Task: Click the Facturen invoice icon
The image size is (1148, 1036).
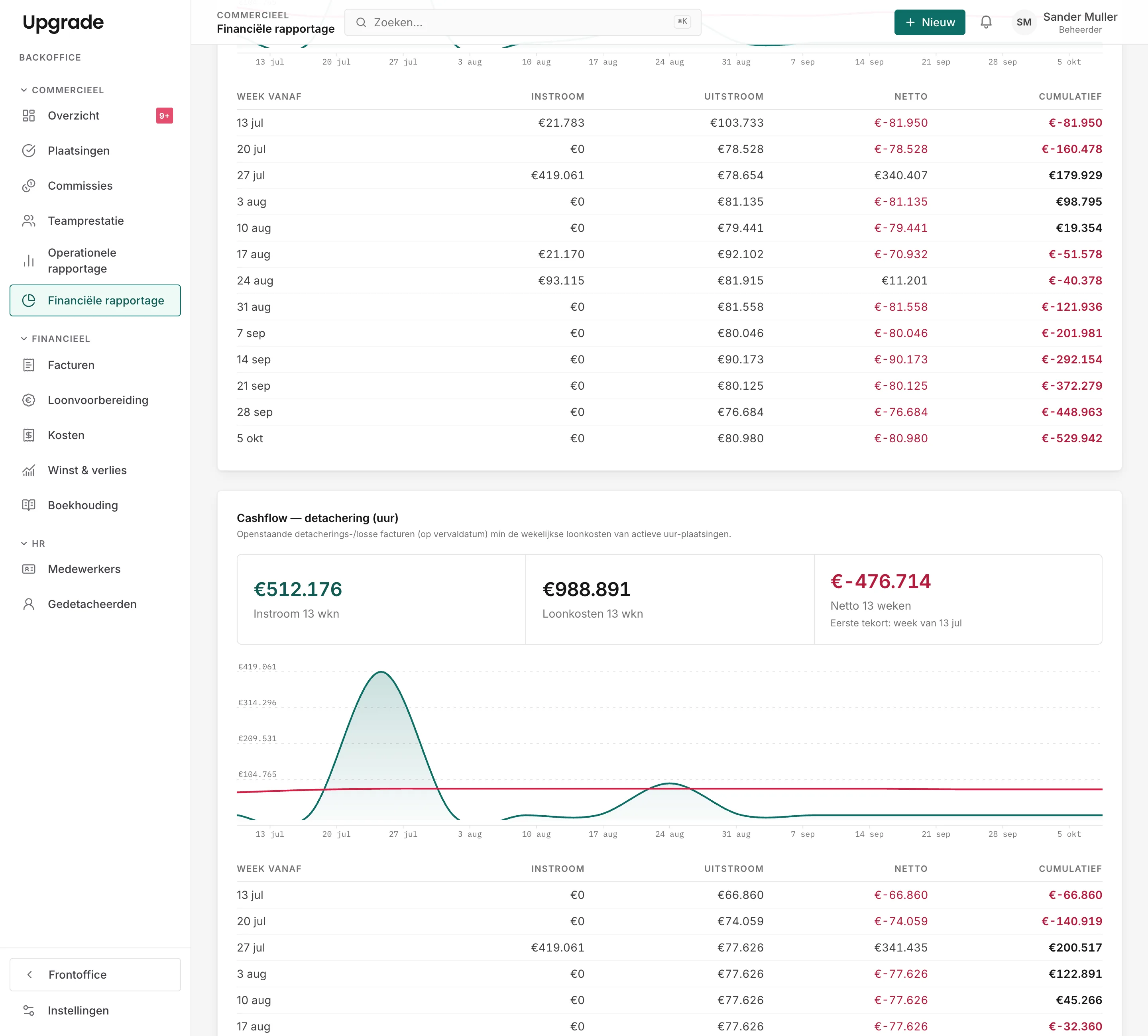Action: coord(28,365)
